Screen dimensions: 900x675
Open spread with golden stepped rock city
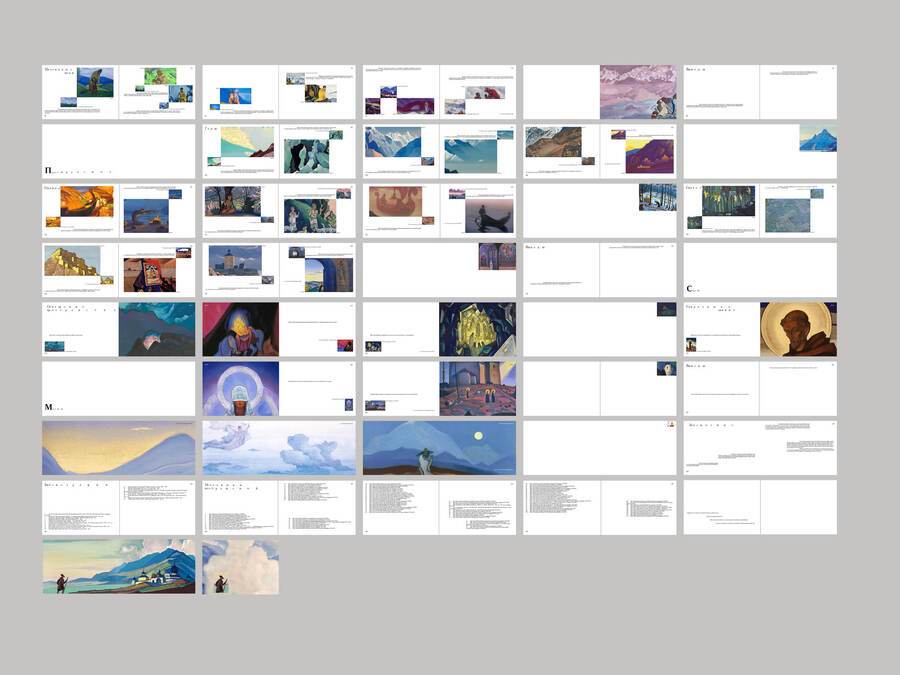coord(118,270)
